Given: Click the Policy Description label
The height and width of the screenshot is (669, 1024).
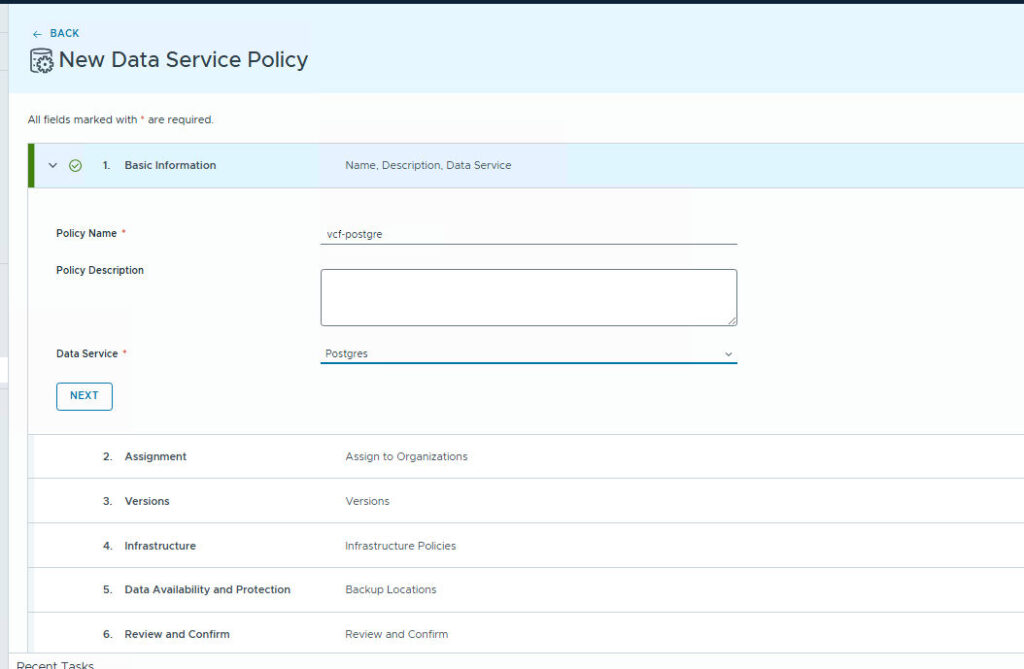Looking at the screenshot, I should click(x=100, y=271).
